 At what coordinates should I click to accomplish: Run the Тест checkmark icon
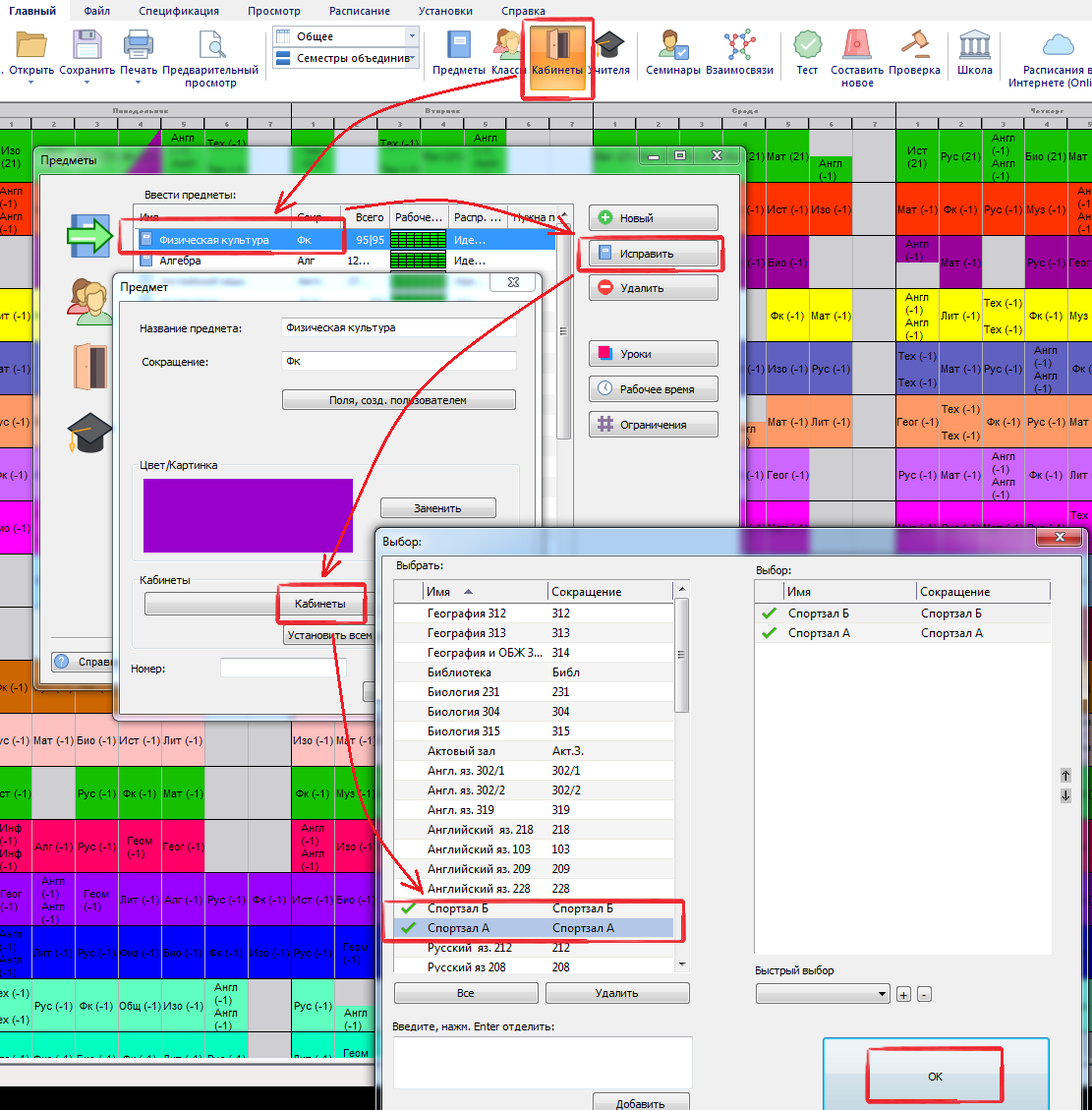807,47
